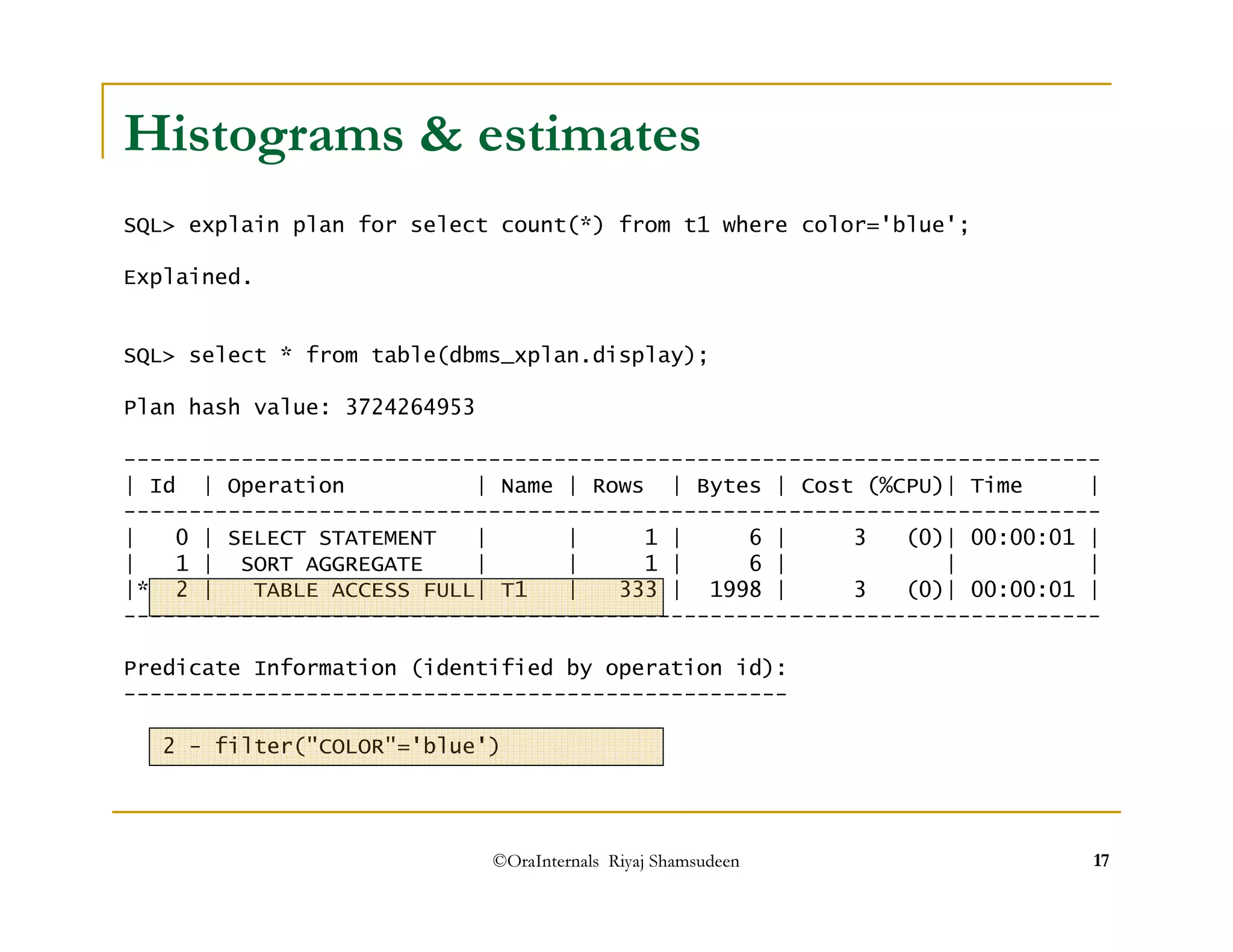Click the 'Histograms & estimates' slide title
The height and width of the screenshot is (952, 1233).
[x=412, y=135]
